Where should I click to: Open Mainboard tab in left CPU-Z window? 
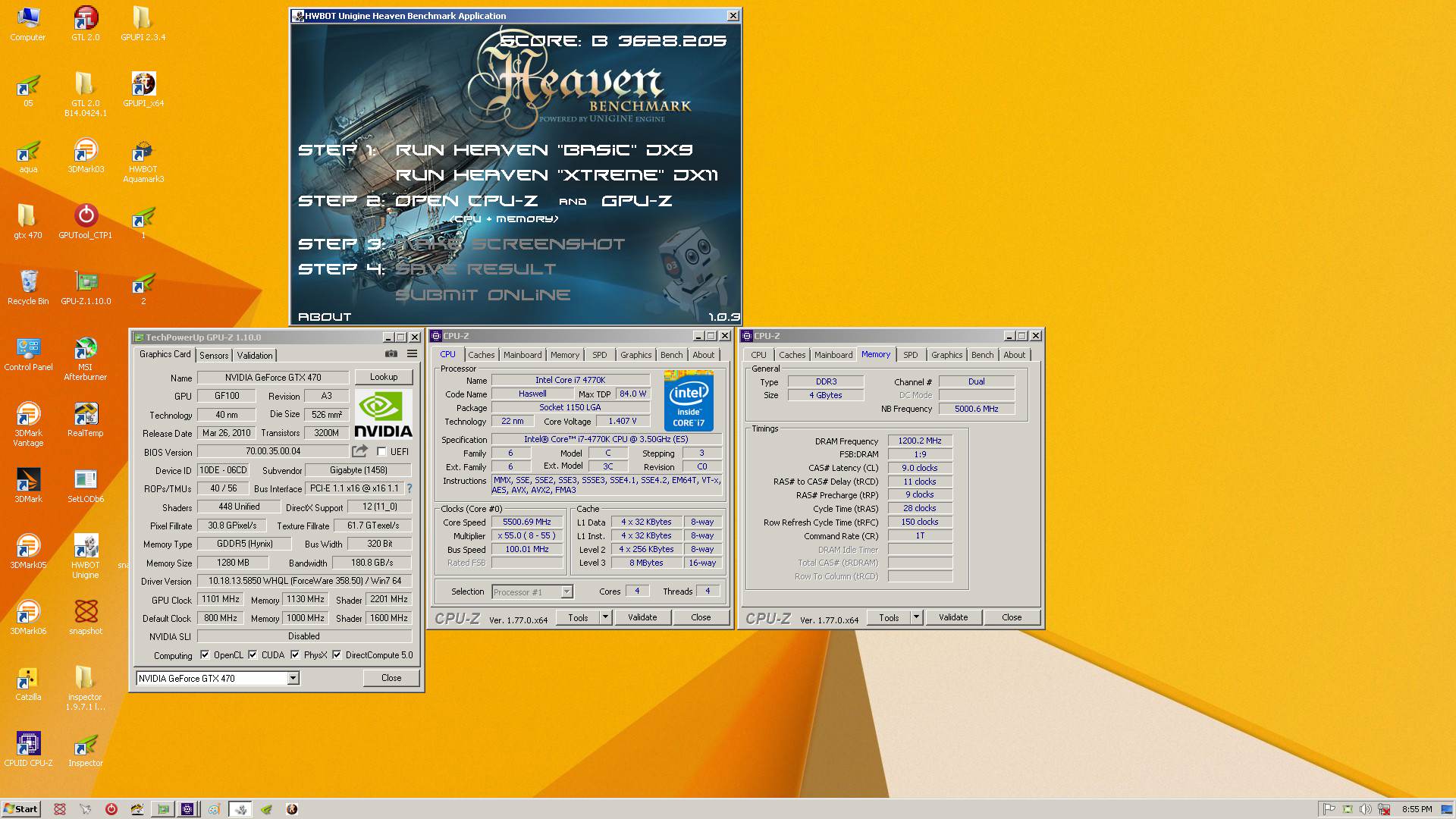(522, 355)
